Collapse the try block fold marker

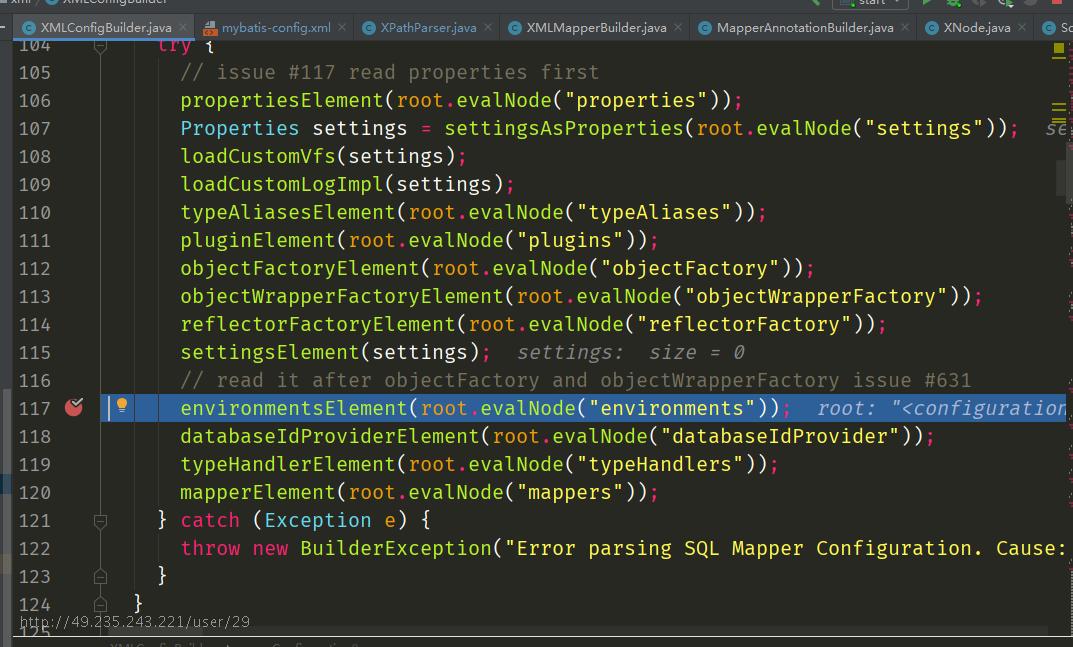point(100,47)
